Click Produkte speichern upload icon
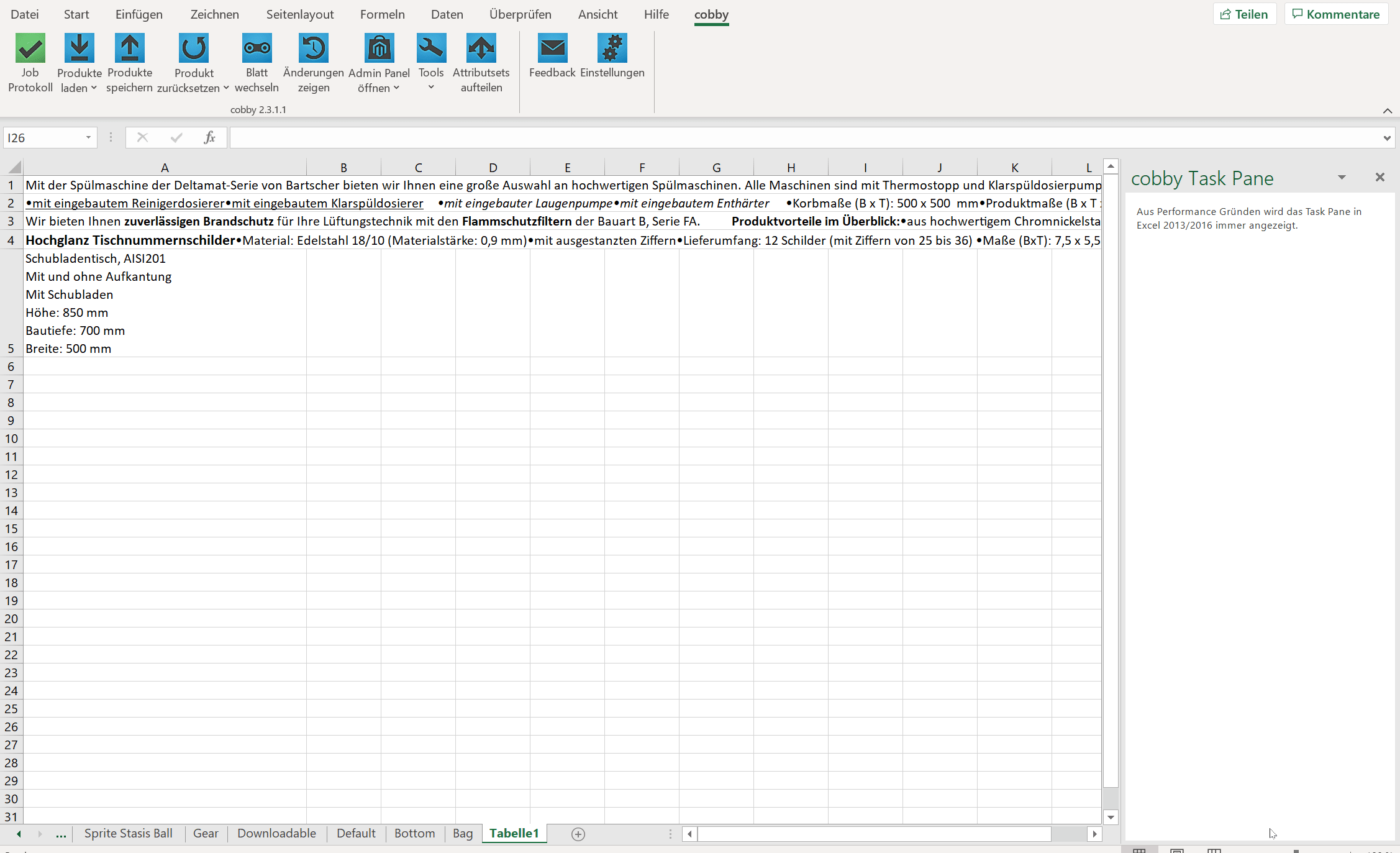 coord(129,48)
